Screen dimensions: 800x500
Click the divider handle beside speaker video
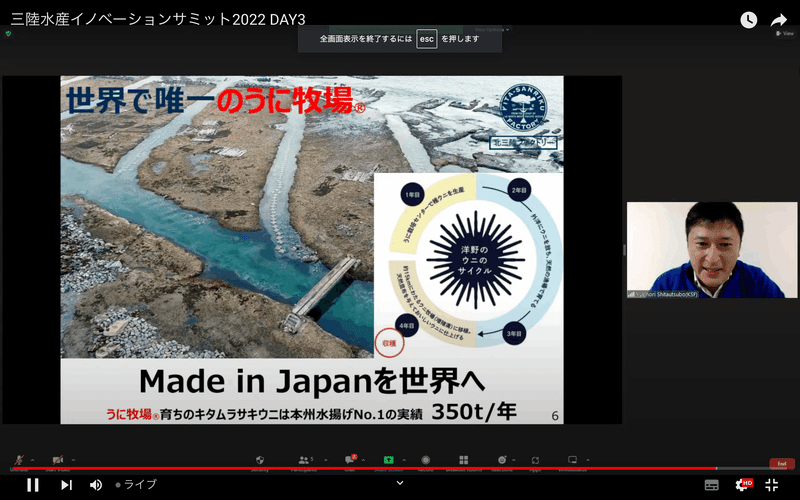624,249
